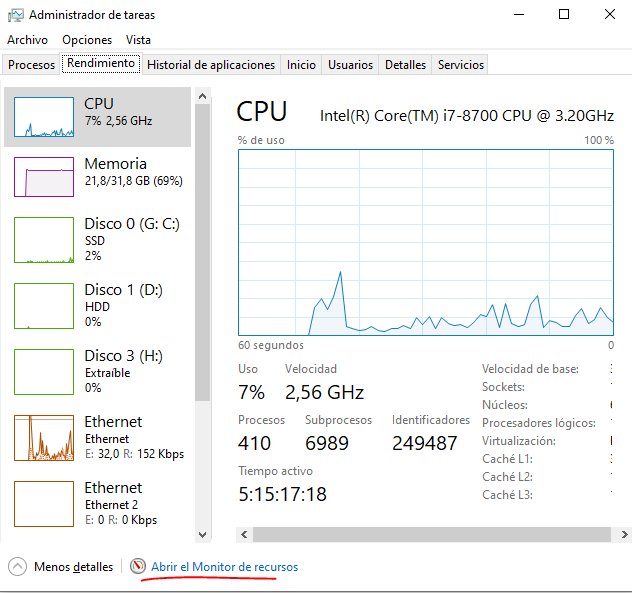Open the Memoria performance graph thumbnail

pyautogui.click(x=43, y=177)
